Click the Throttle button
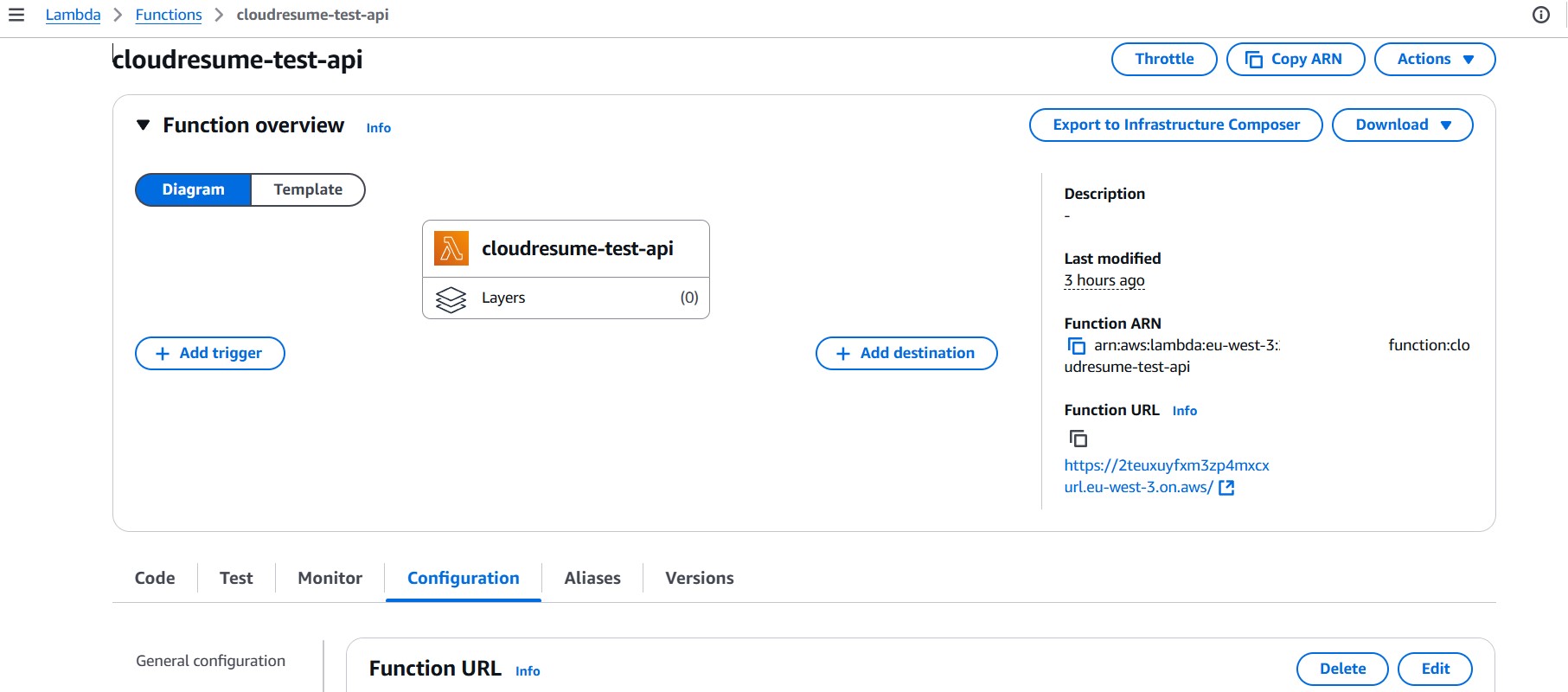1568x692 pixels. coord(1164,59)
